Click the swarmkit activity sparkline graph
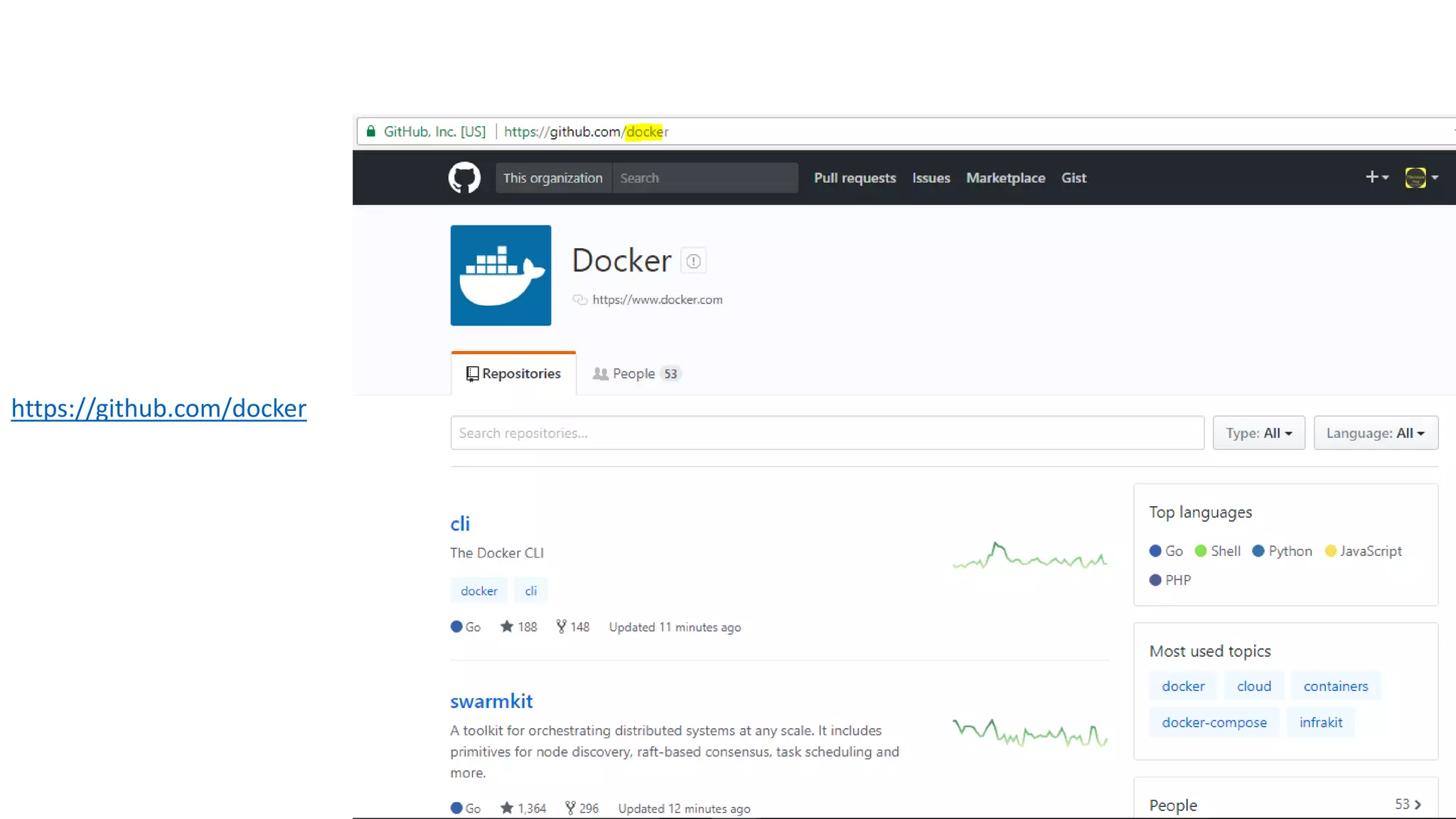 coord(1030,733)
